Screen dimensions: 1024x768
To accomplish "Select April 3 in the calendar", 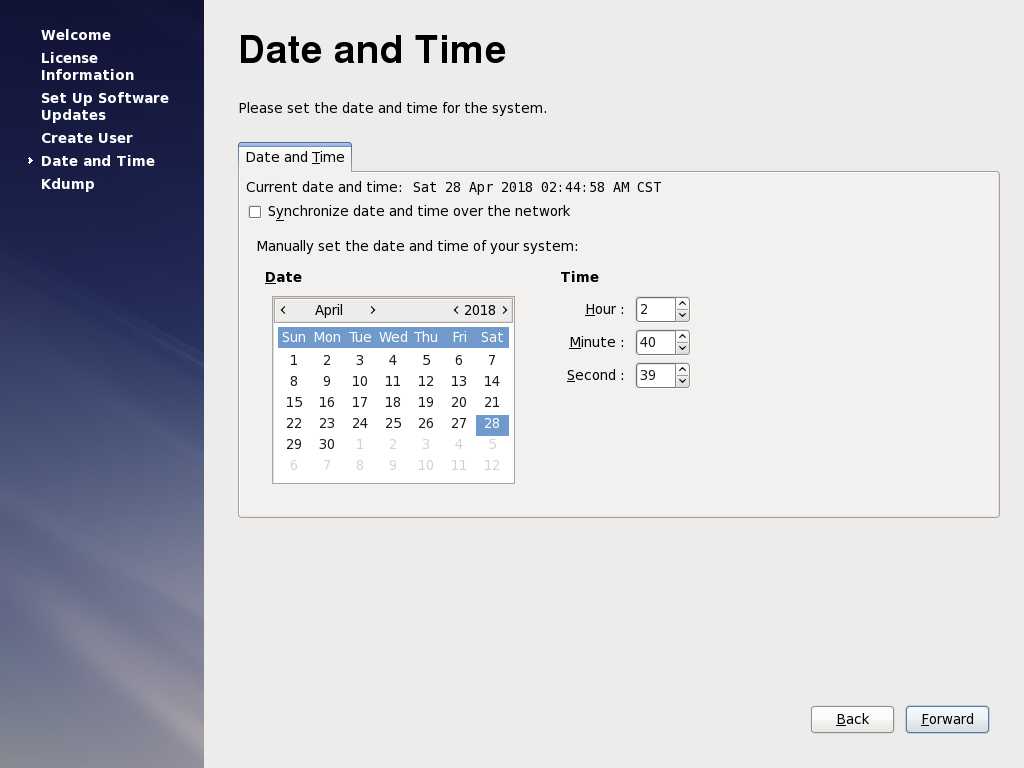I will (x=360, y=360).
